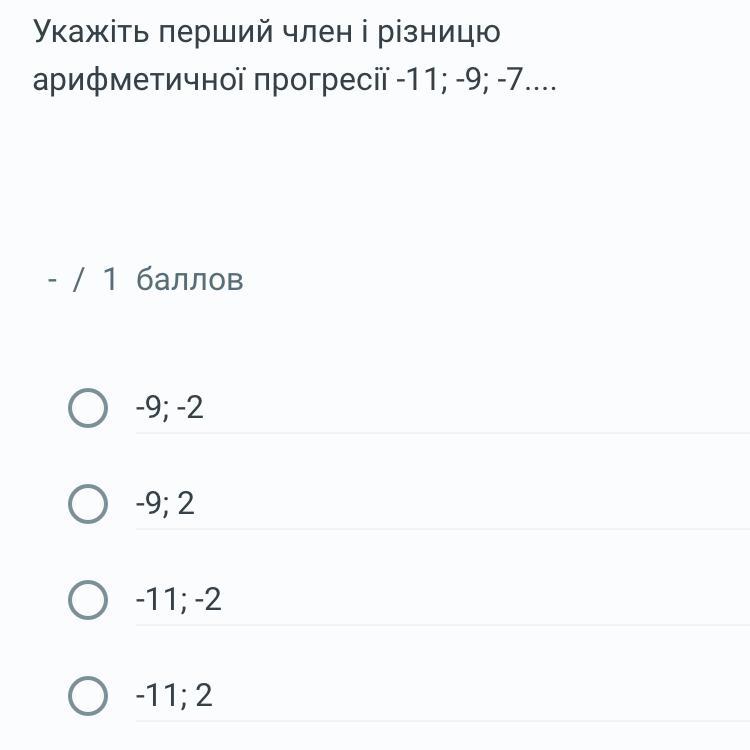Select the radio button for -9; 2

[88, 504]
